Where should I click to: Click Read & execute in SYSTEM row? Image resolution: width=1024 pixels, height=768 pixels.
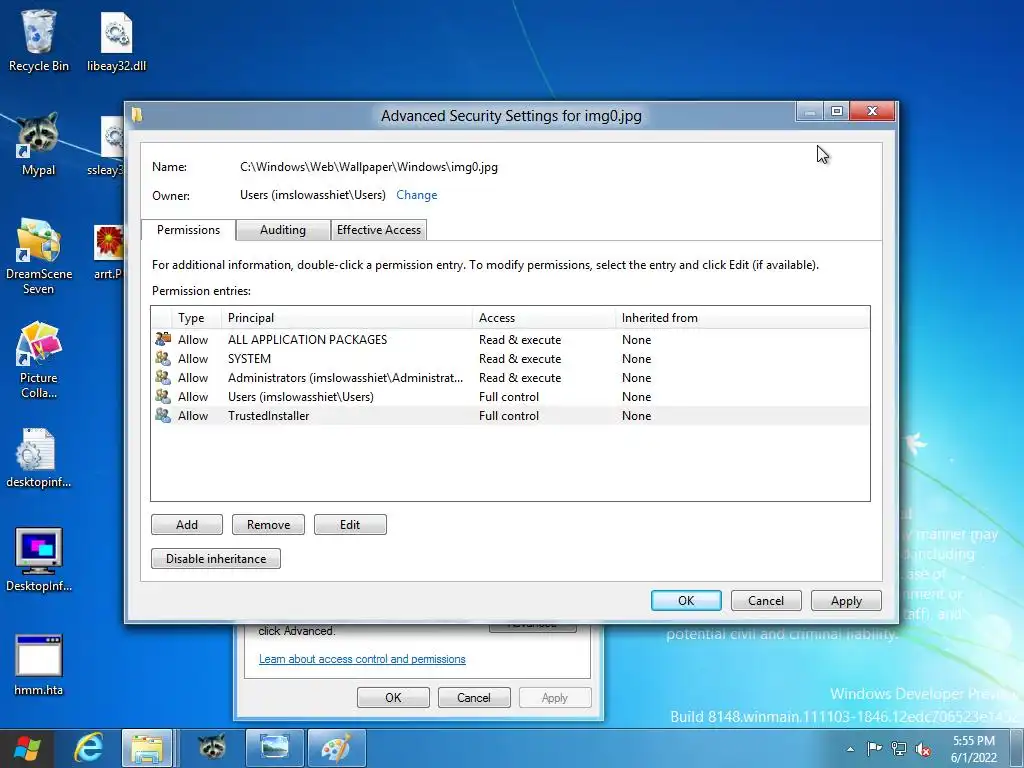point(520,359)
